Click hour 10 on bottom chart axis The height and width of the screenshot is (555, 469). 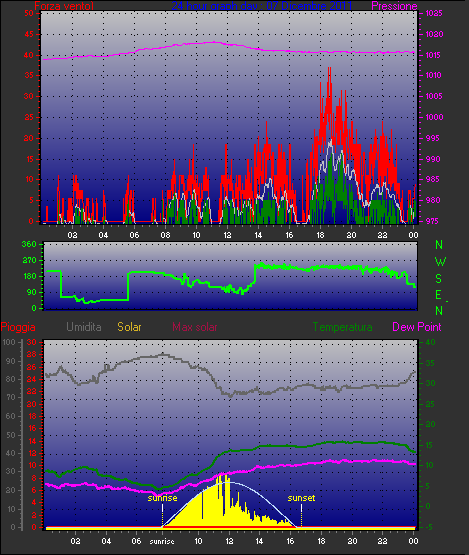pos(198,541)
